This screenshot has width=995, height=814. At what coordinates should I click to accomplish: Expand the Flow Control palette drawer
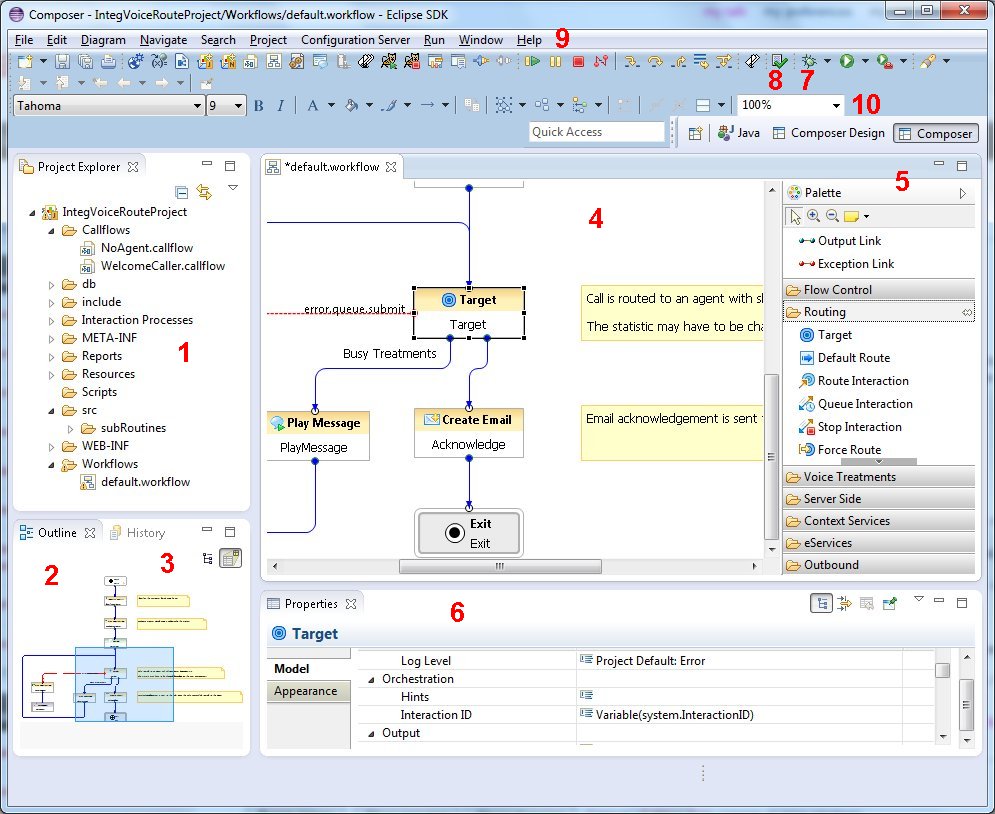(879, 290)
